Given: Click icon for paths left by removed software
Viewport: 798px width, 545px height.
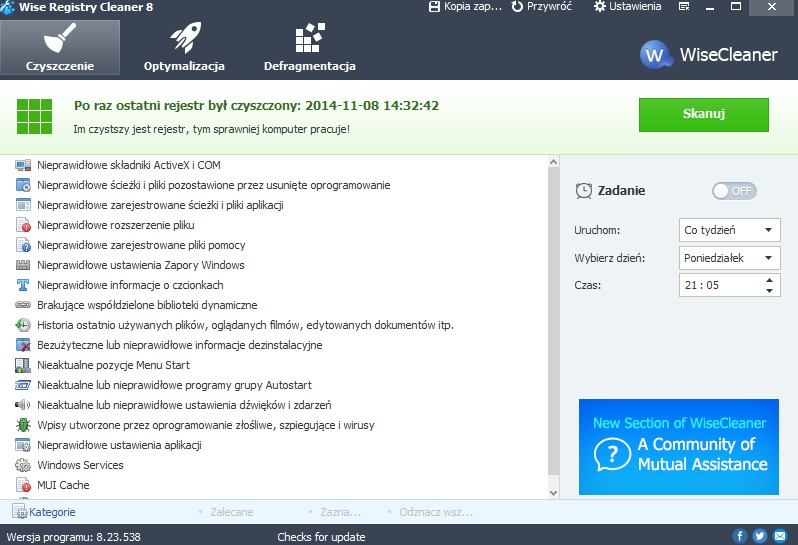Looking at the screenshot, I should [x=23, y=185].
